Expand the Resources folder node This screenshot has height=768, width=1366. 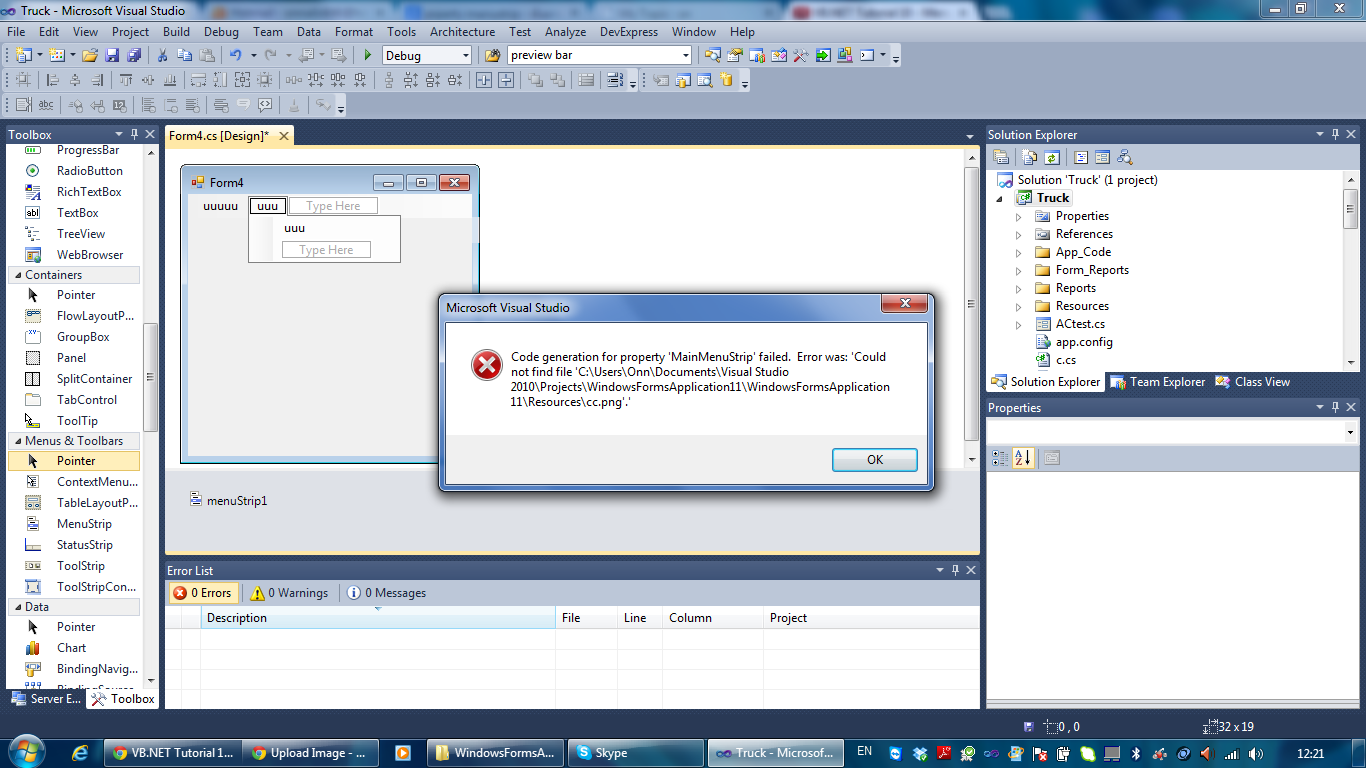point(1019,306)
